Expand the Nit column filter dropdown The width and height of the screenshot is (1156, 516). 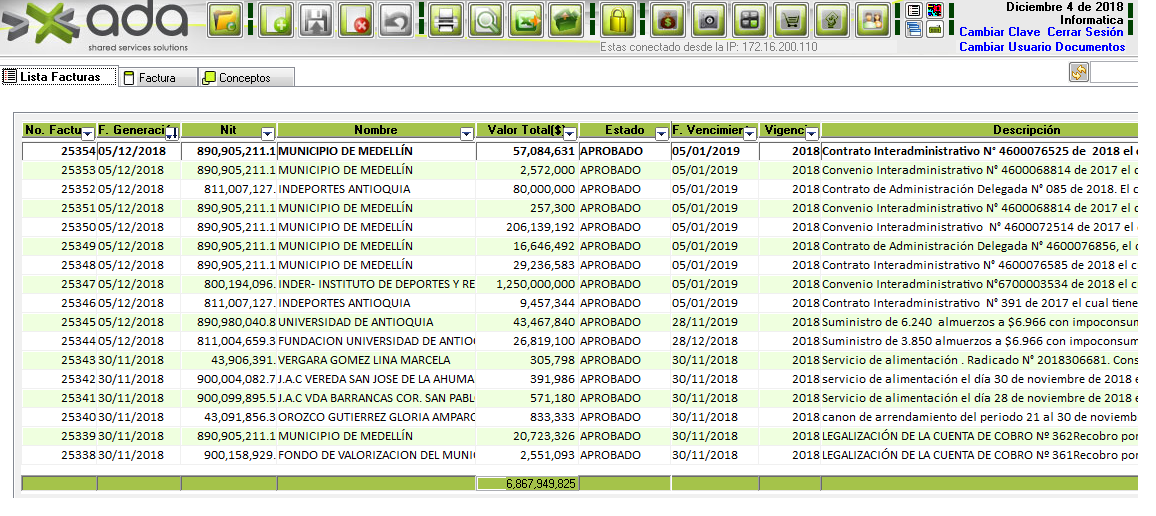point(267,133)
